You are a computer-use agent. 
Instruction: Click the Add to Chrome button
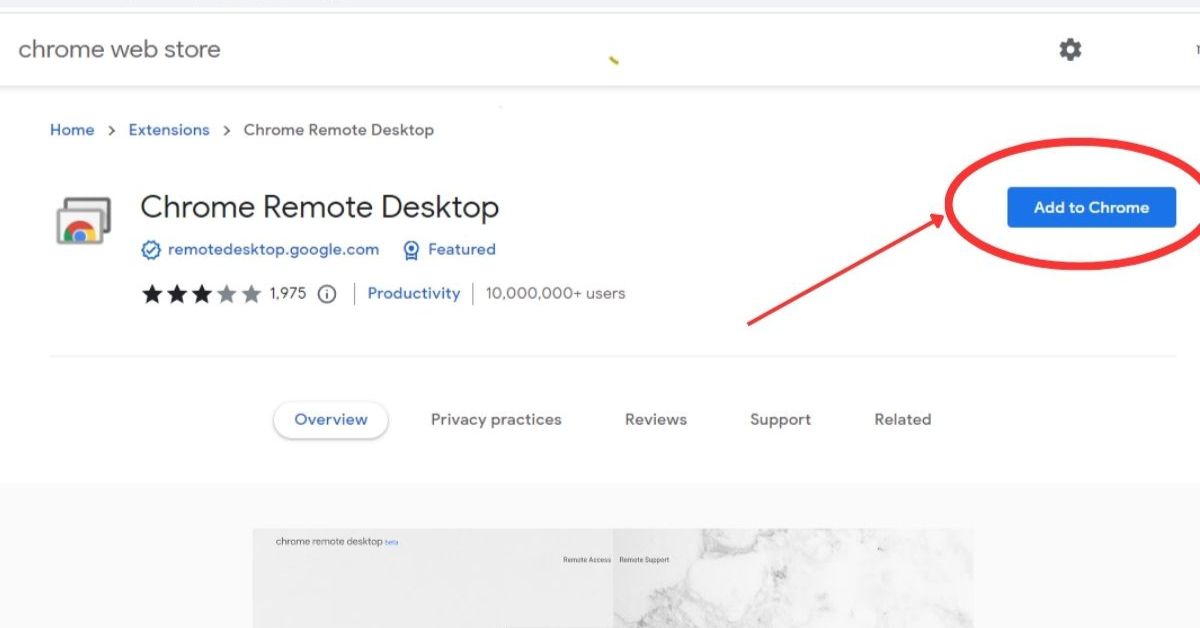pyautogui.click(x=1091, y=207)
